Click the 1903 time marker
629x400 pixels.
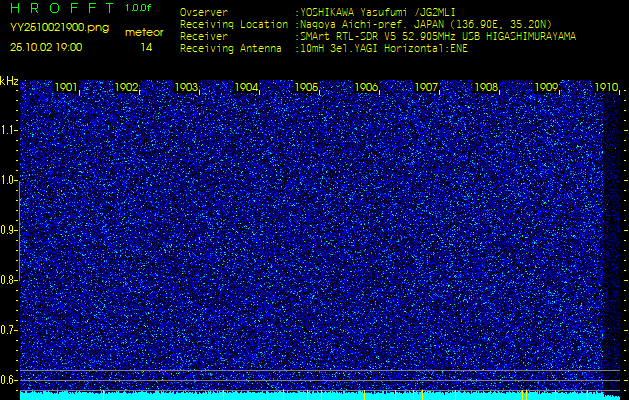(186, 87)
